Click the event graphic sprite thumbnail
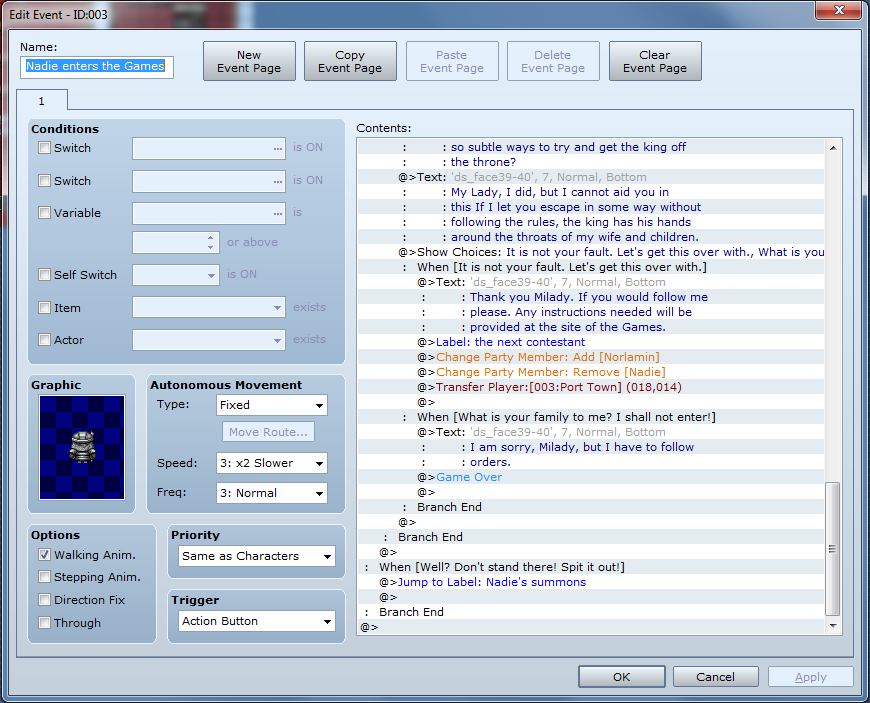Screen dimensions: 870x703 click(x=82, y=447)
